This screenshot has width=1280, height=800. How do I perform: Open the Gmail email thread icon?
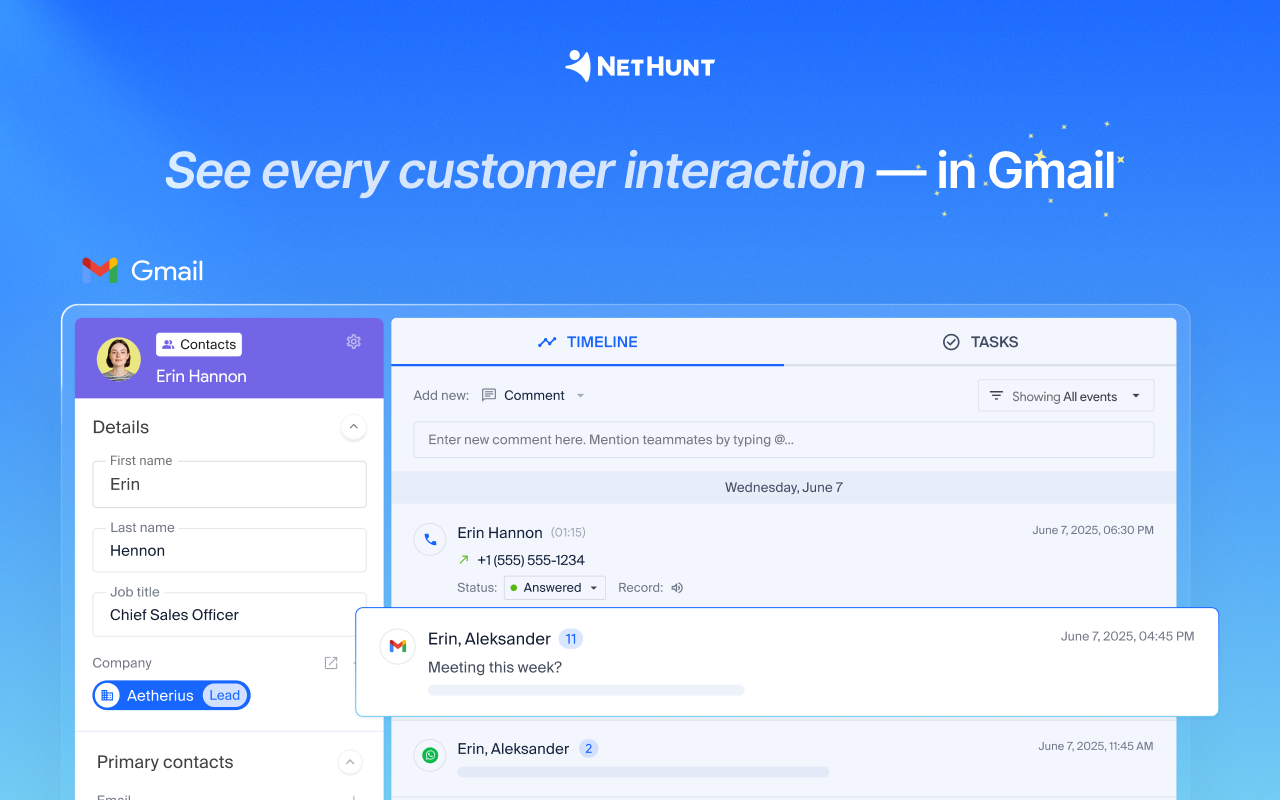tap(398, 646)
